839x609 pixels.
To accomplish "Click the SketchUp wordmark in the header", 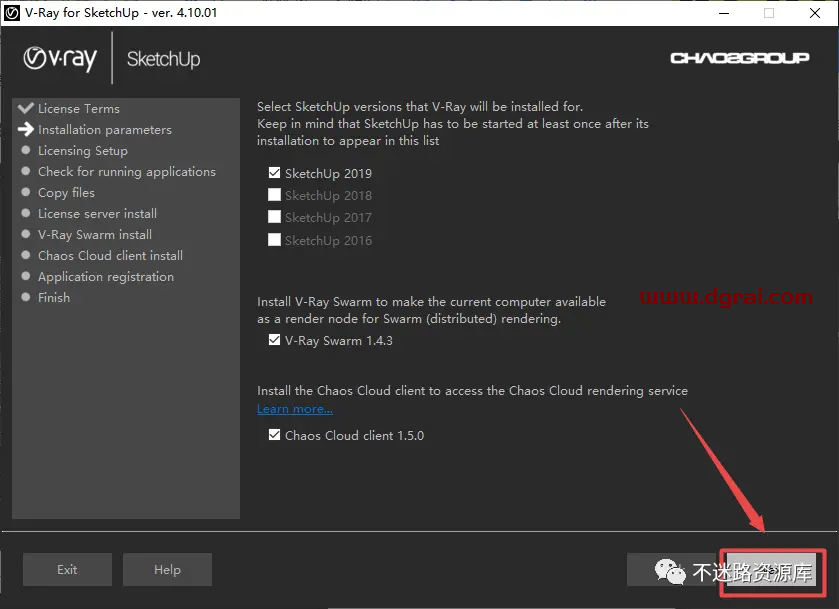I will 164,59.
